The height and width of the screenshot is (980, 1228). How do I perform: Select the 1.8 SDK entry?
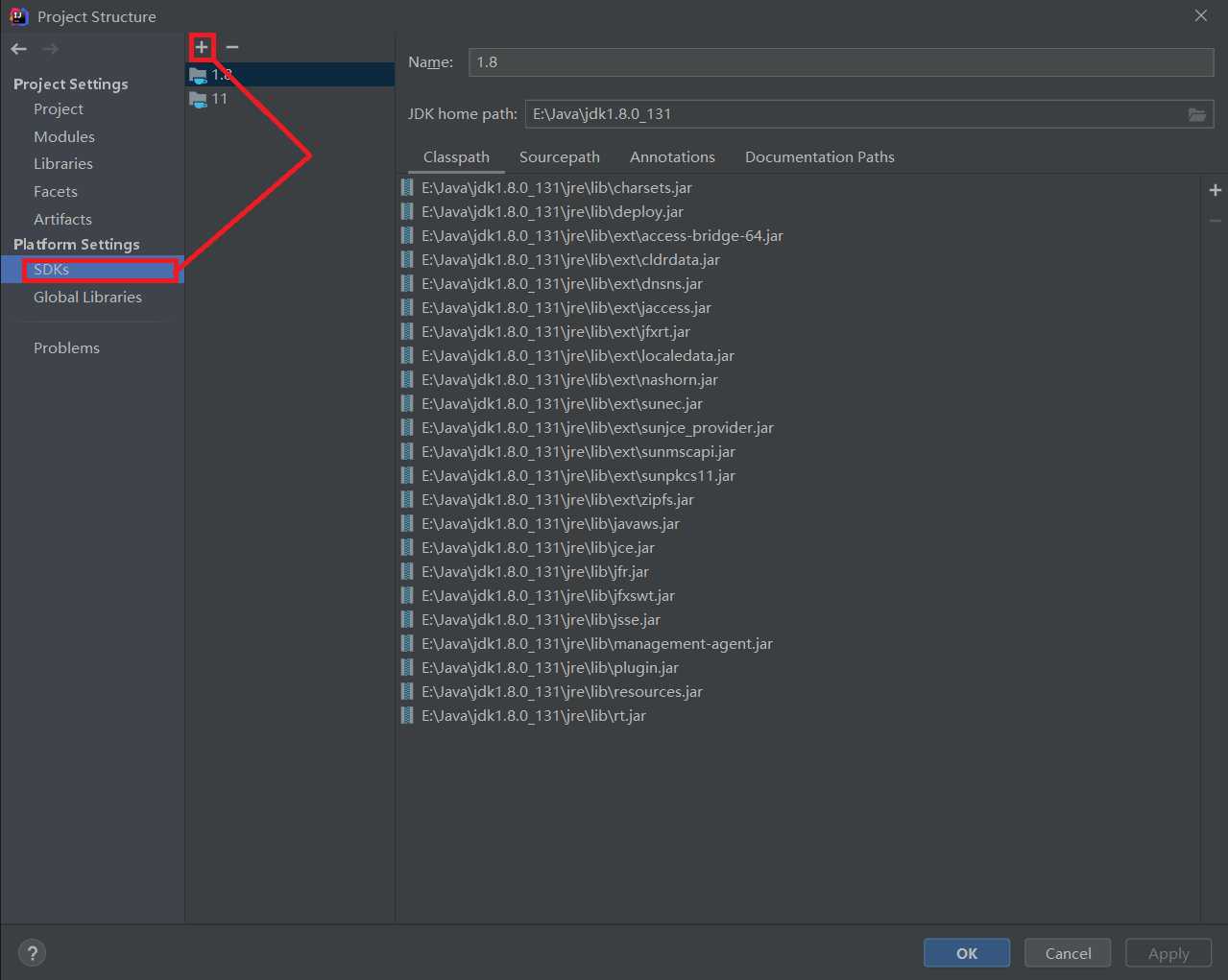(290, 75)
